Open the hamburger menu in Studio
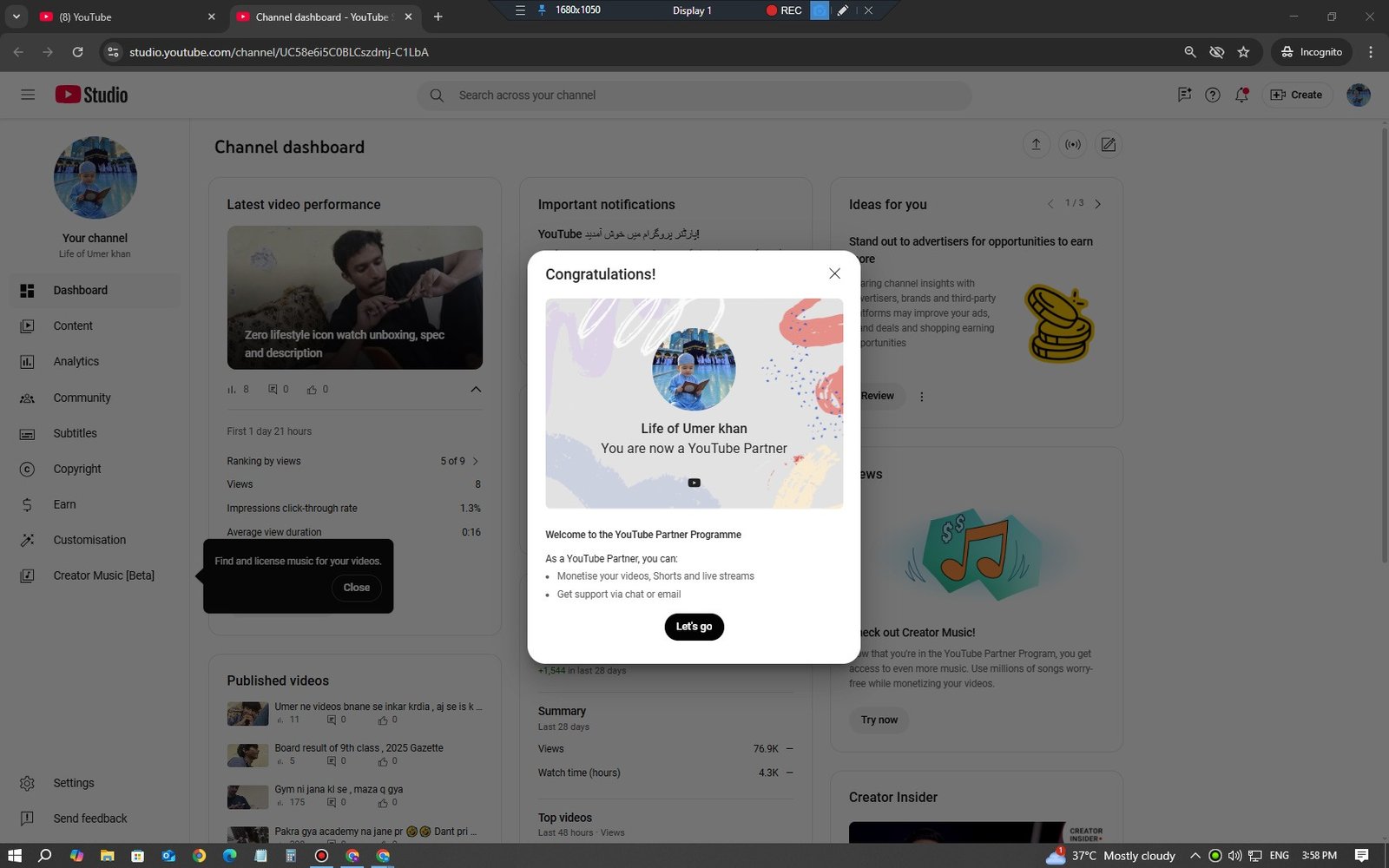The image size is (1389, 868). pos(28,95)
